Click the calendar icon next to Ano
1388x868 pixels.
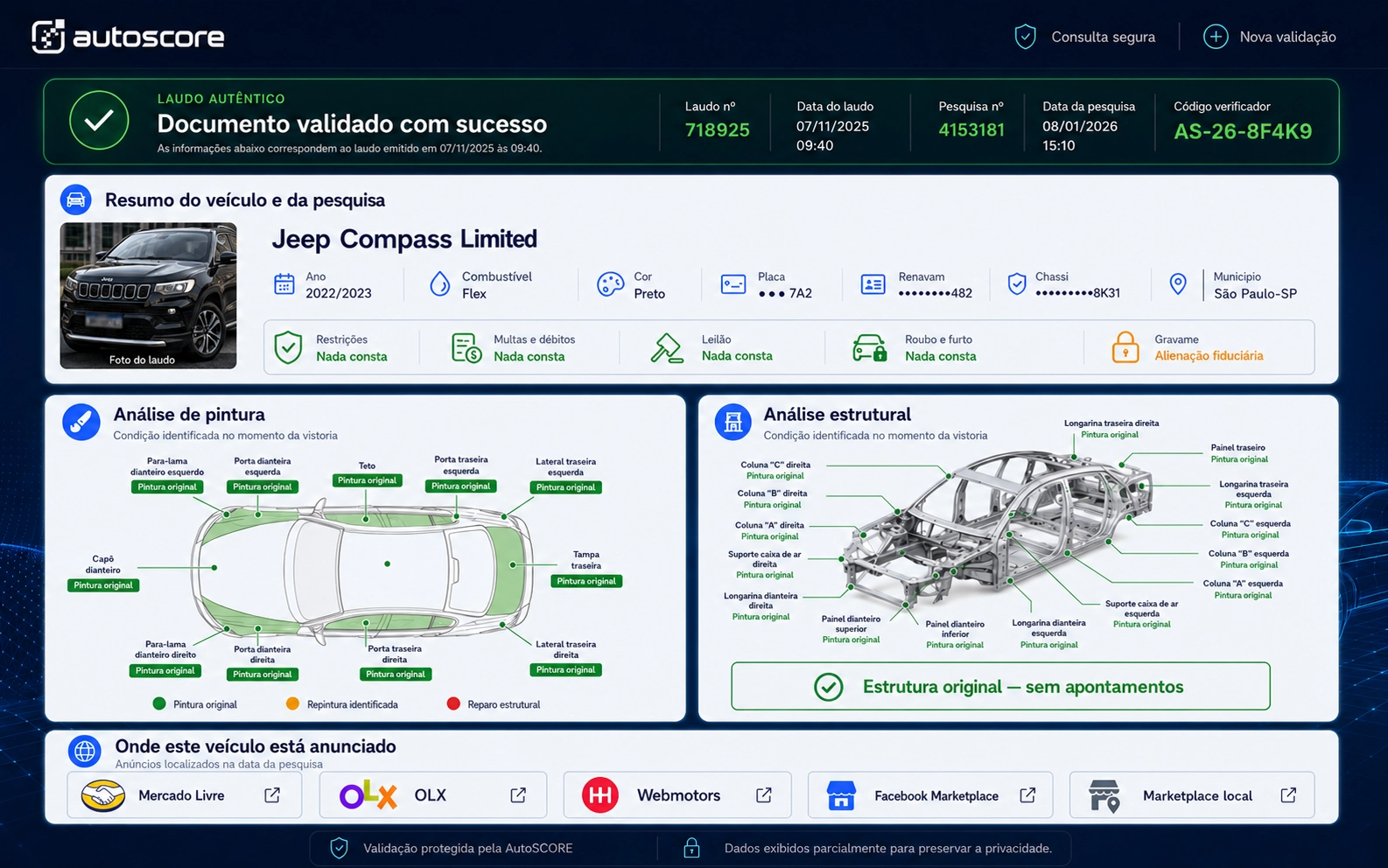(x=284, y=284)
